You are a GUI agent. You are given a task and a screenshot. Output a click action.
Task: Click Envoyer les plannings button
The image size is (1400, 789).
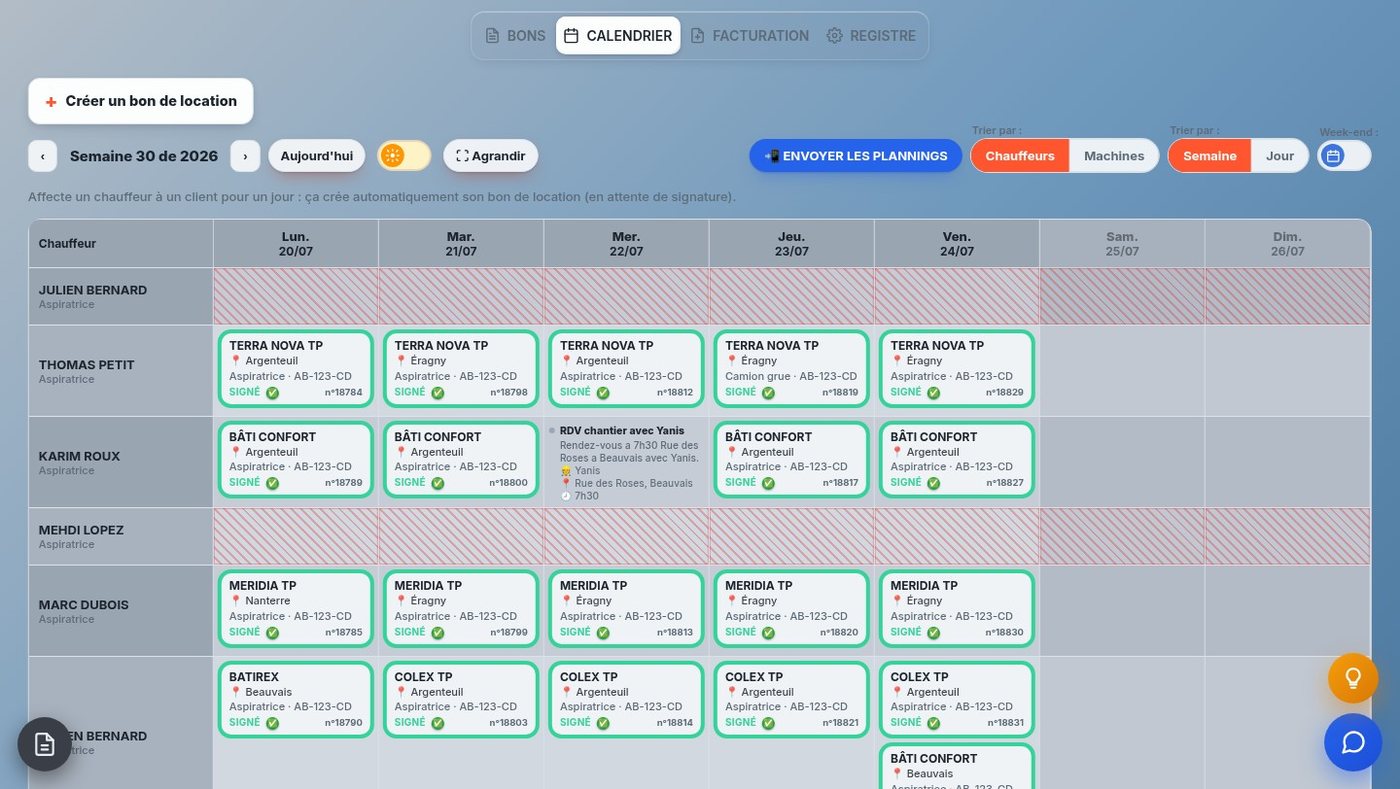pos(856,156)
